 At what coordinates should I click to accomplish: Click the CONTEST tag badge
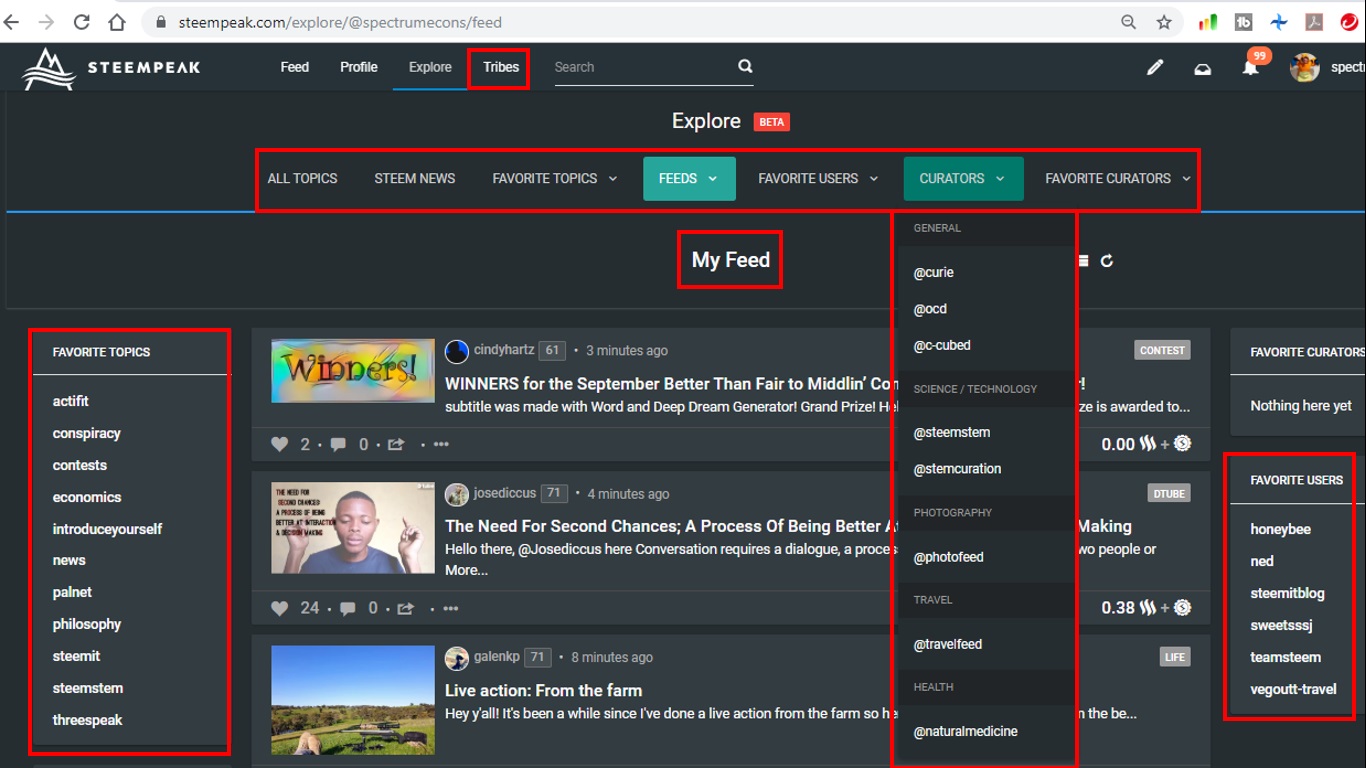click(x=1162, y=350)
